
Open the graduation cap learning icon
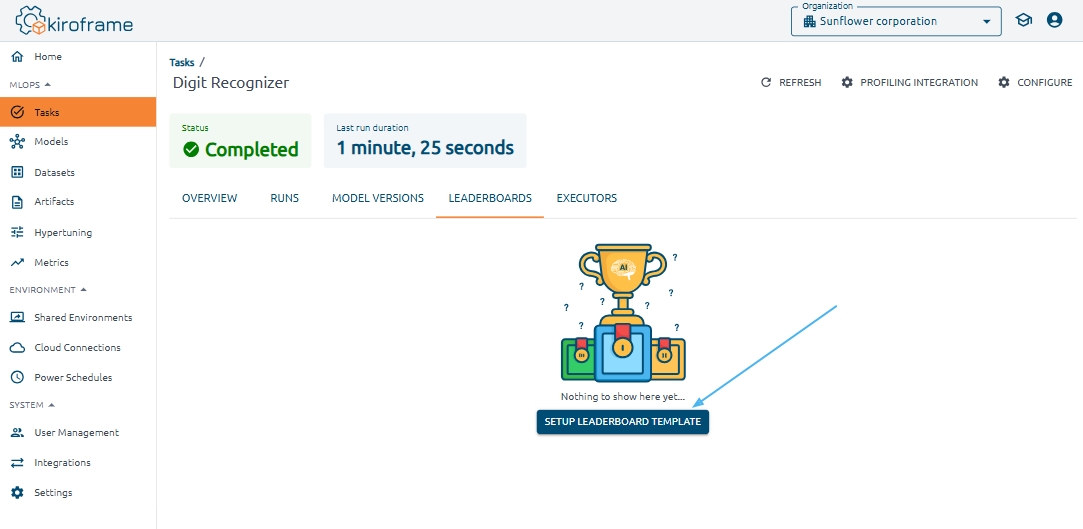point(1023,20)
